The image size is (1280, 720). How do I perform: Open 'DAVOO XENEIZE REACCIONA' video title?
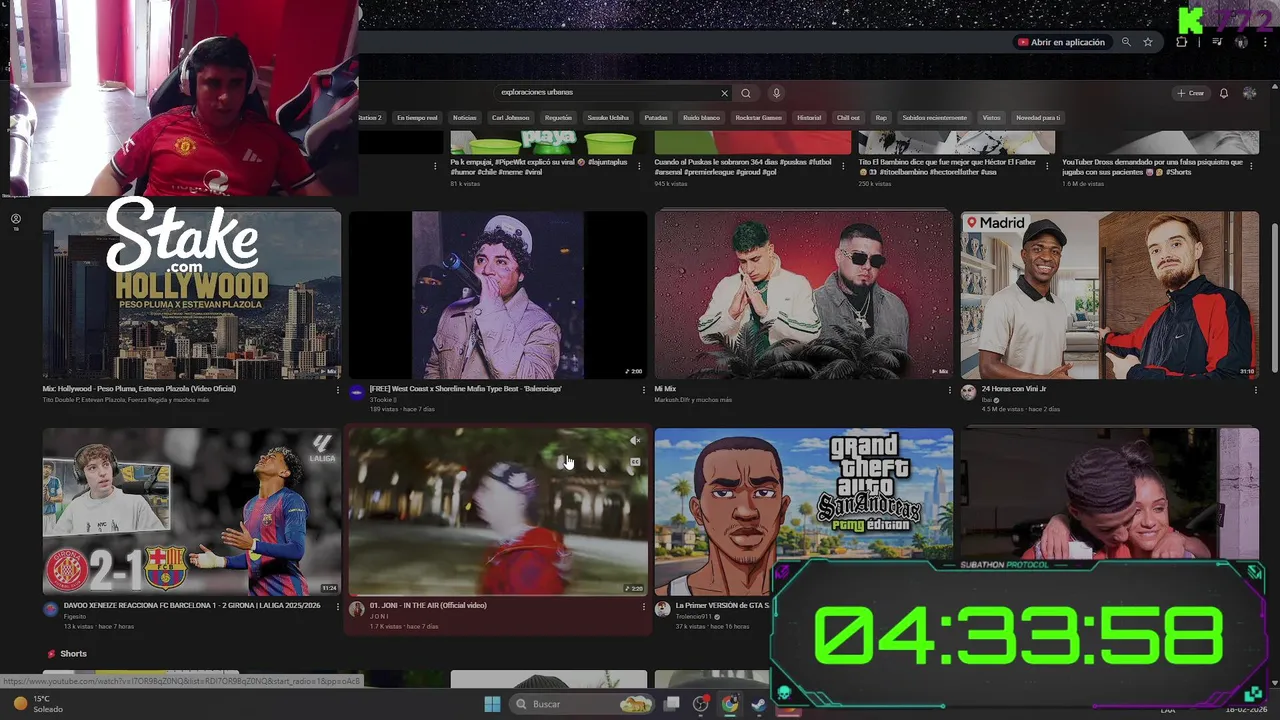point(192,605)
